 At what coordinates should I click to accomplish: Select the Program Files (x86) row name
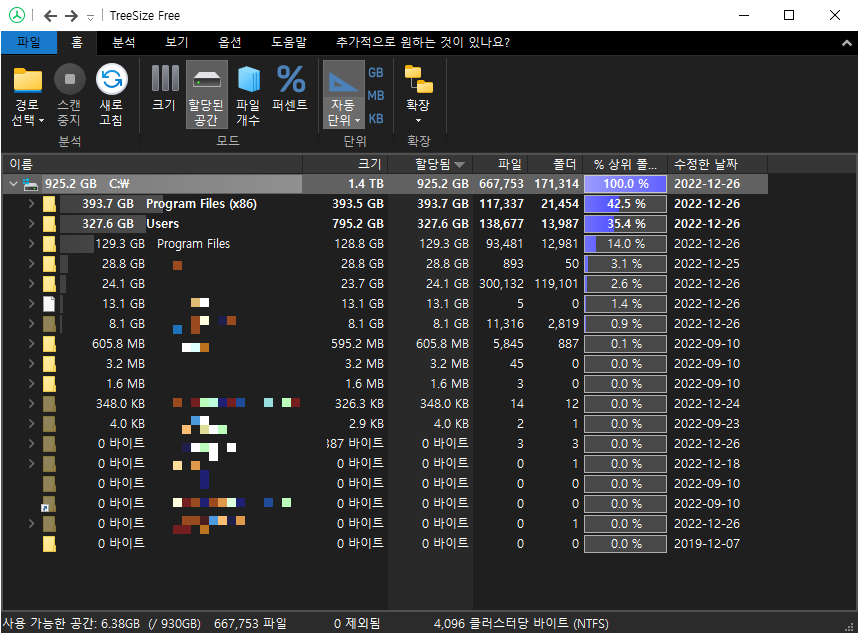tap(201, 204)
